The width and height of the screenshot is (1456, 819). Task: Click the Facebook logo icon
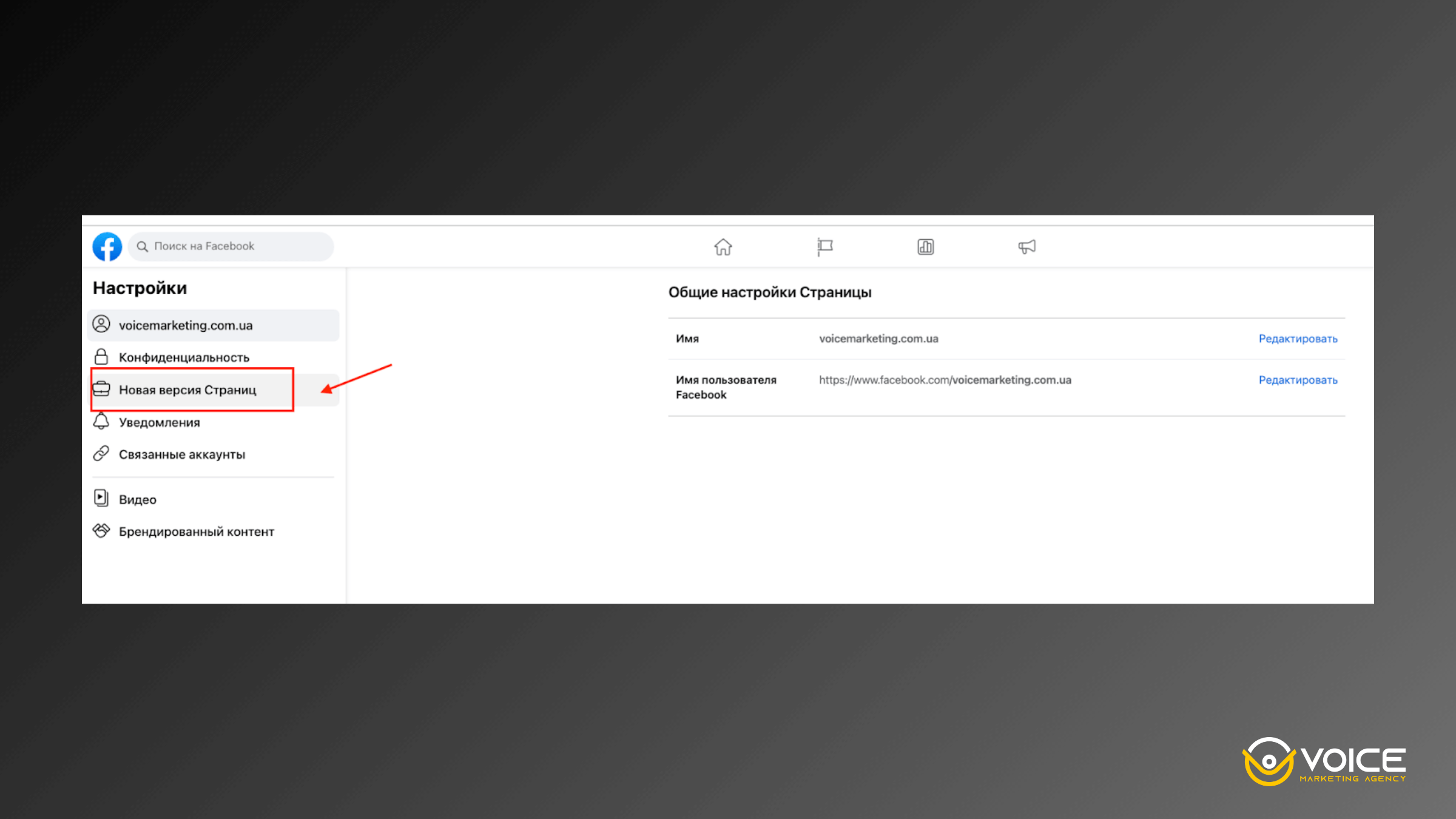coord(107,247)
